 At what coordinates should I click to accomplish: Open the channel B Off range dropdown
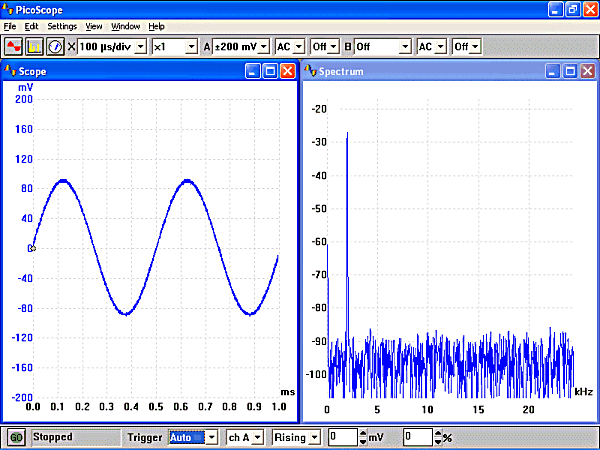(x=405, y=47)
